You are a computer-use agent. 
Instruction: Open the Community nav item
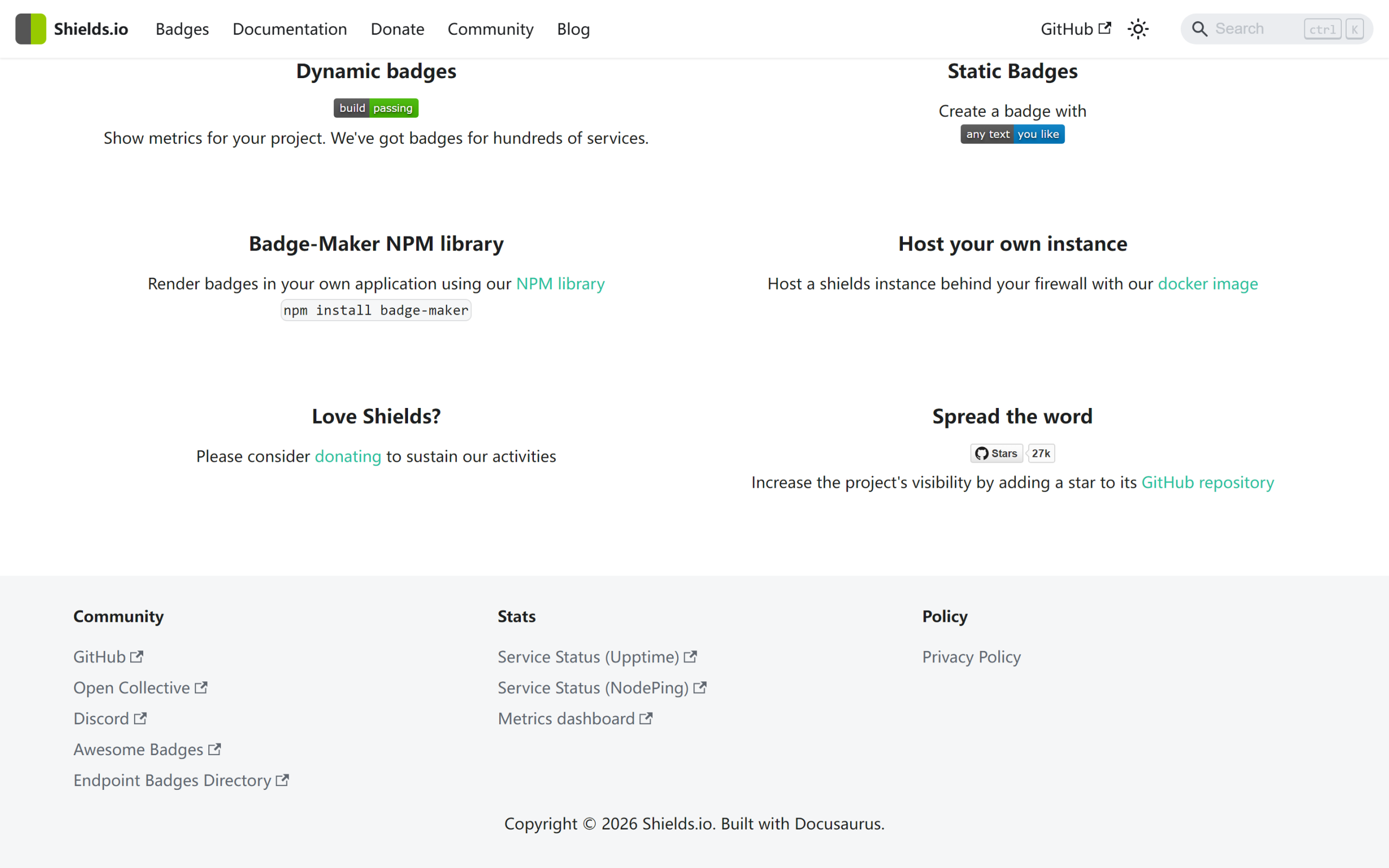[x=490, y=29]
